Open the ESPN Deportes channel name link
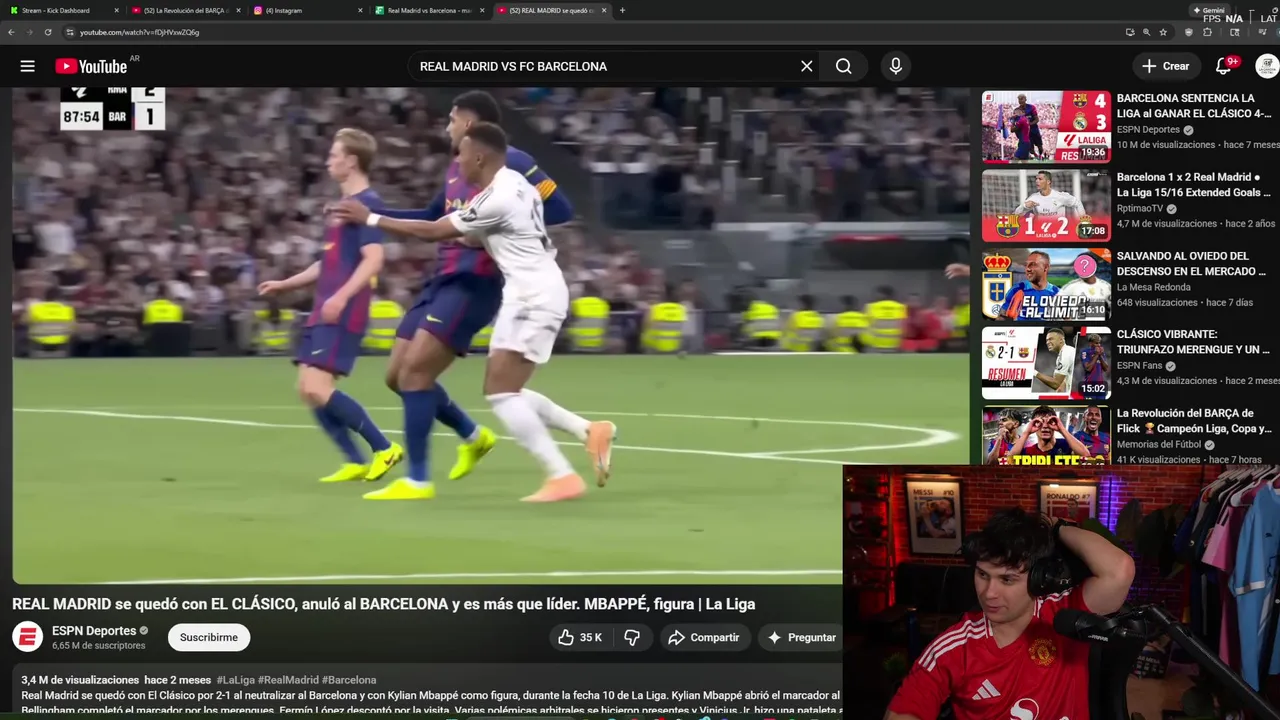The width and height of the screenshot is (1280, 720). (94, 631)
